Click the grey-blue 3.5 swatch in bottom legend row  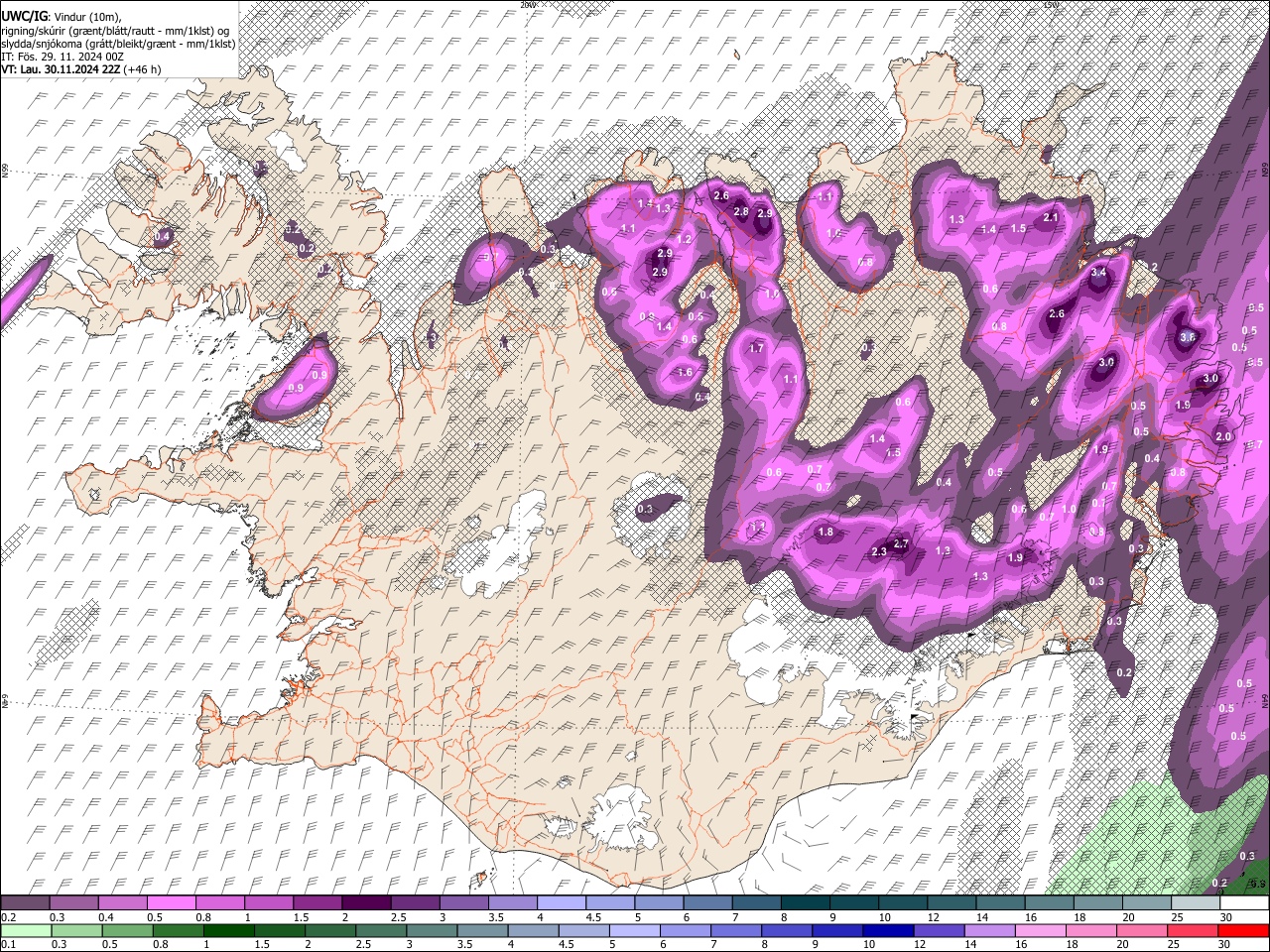click(483, 930)
